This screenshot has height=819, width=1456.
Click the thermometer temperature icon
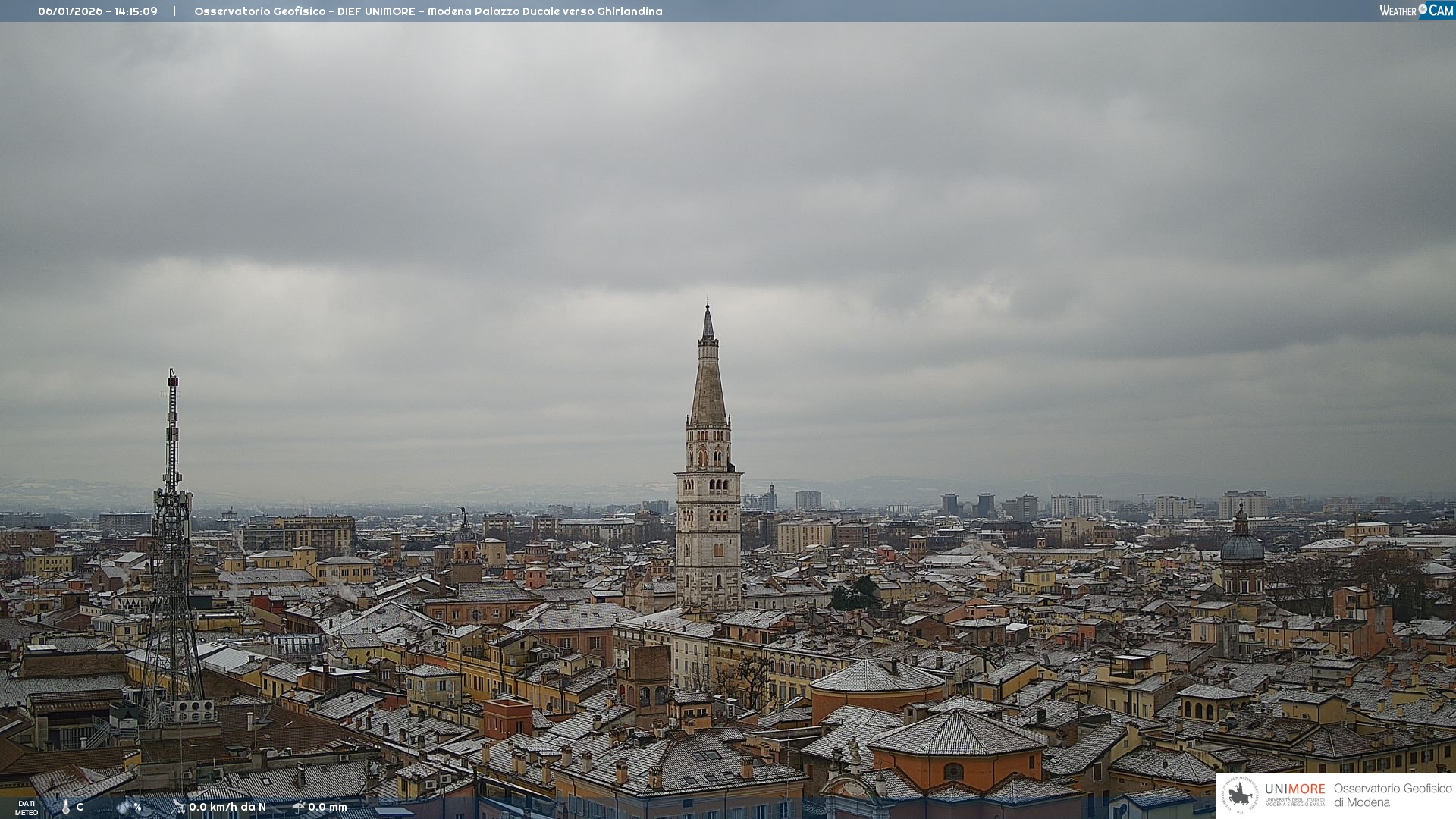click(66, 807)
